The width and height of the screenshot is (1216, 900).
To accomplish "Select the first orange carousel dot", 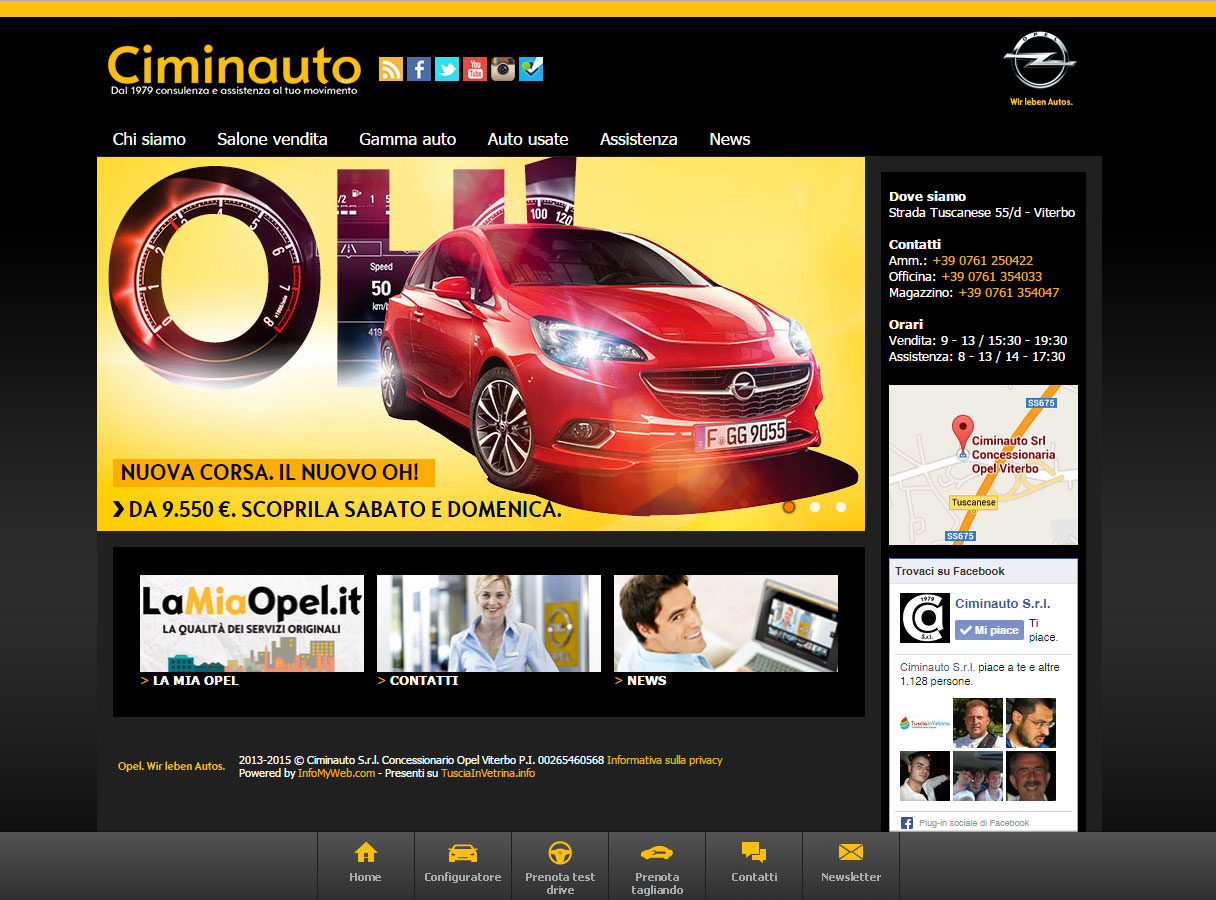I will point(789,507).
